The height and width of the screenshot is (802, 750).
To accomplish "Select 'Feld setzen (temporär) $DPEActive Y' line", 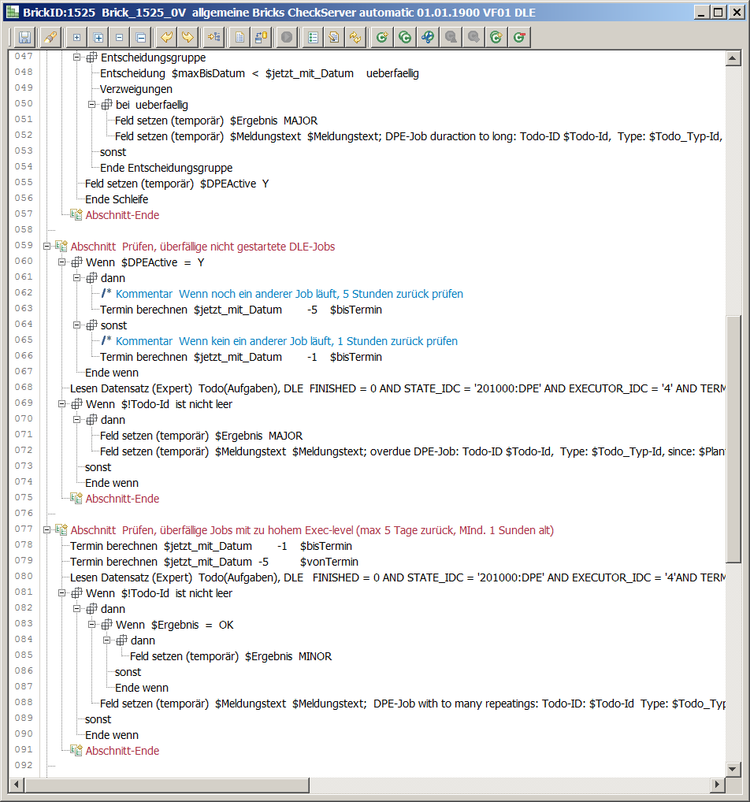I will coord(177,184).
